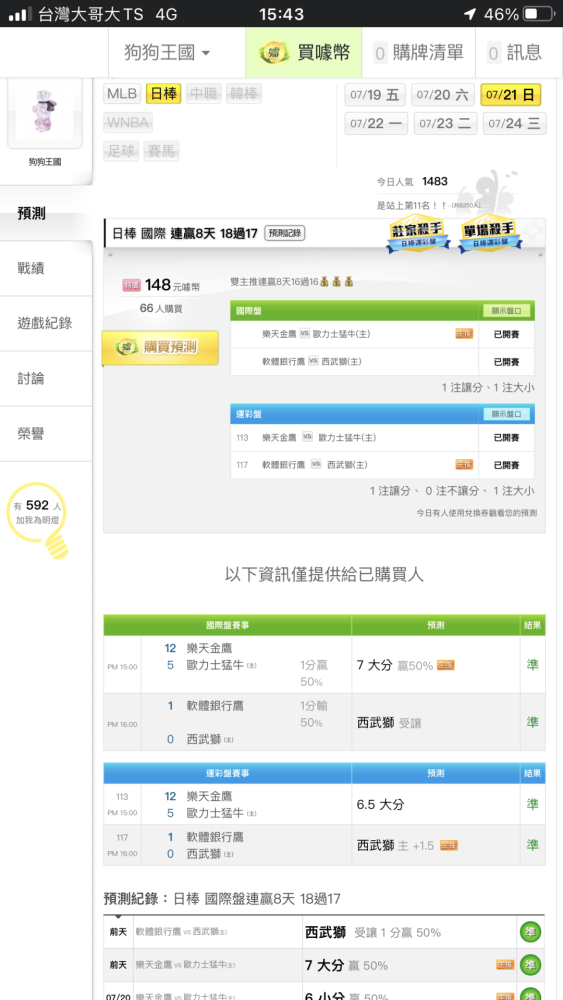Show odds for 運彩盤 via 顯示盤口
The image size is (563, 1000).
click(x=506, y=414)
